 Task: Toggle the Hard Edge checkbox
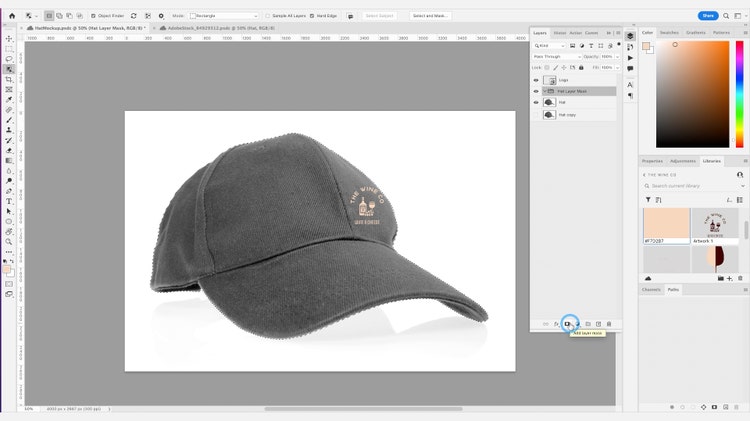click(312, 16)
